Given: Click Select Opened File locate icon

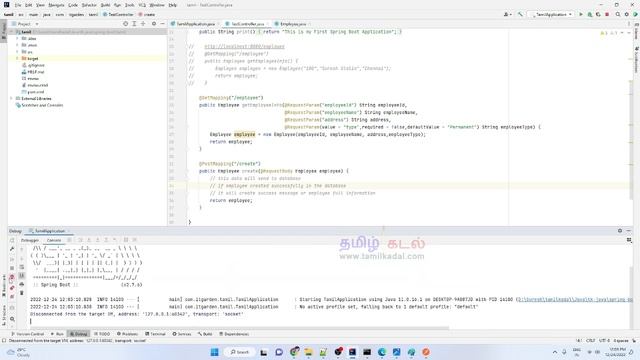Looking at the screenshot, I should pyautogui.click(x=125, y=24).
